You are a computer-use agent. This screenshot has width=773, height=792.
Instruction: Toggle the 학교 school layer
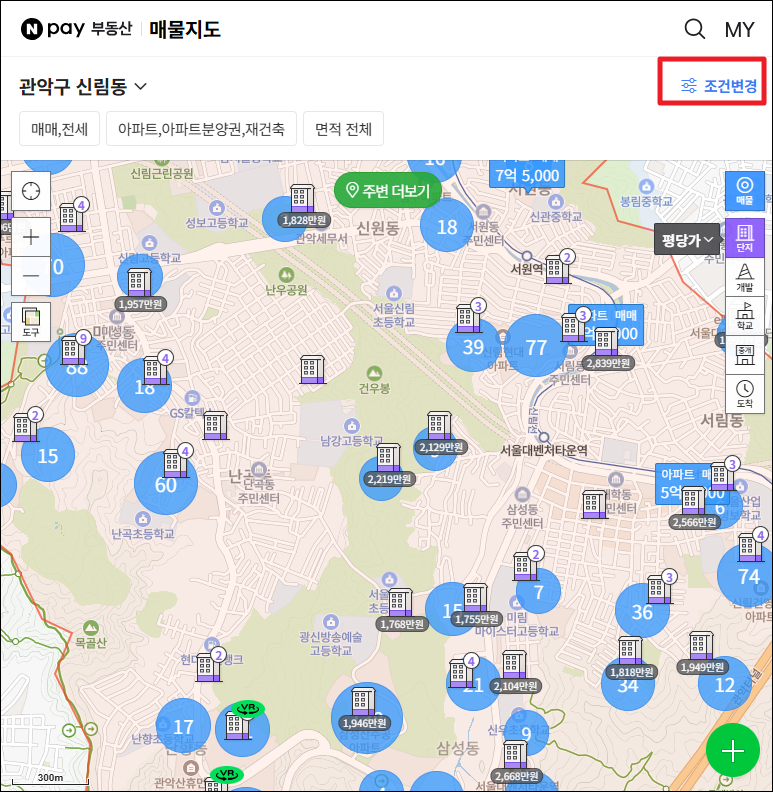tap(744, 316)
